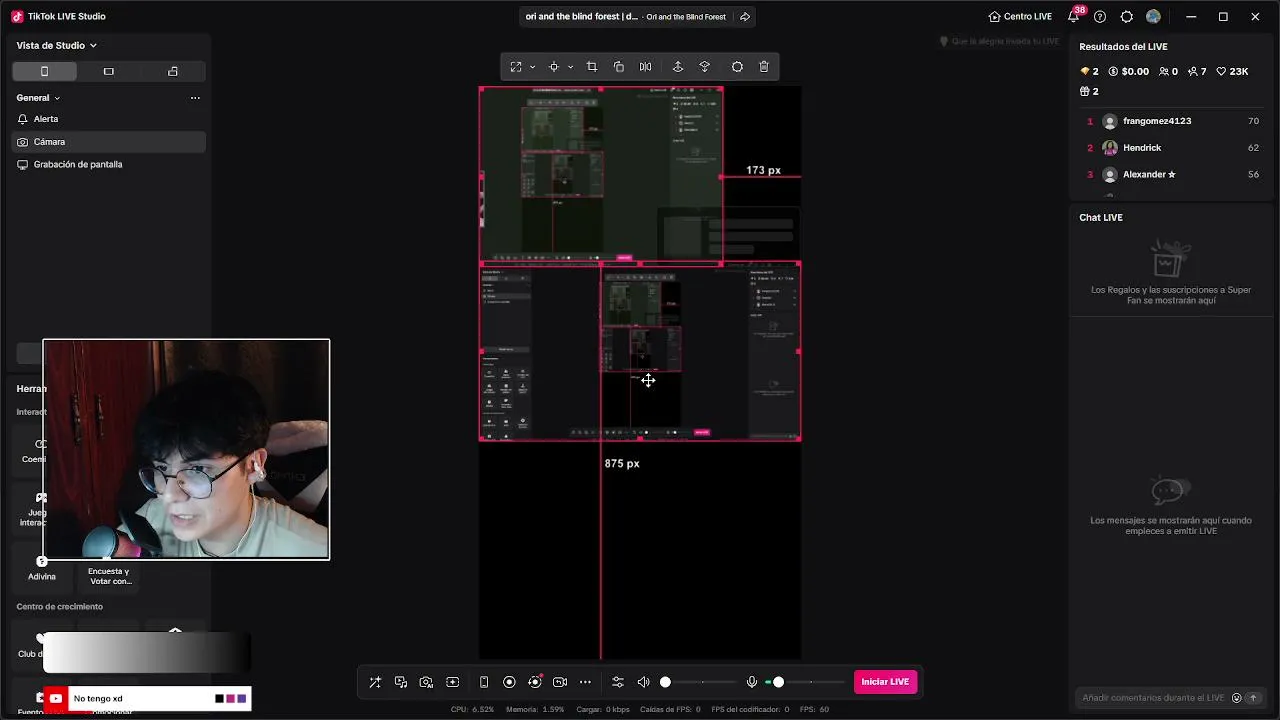Click the Chat LIVE heading
Image resolution: width=1280 pixels, height=720 pixels.
click(x=1101, y=218)
